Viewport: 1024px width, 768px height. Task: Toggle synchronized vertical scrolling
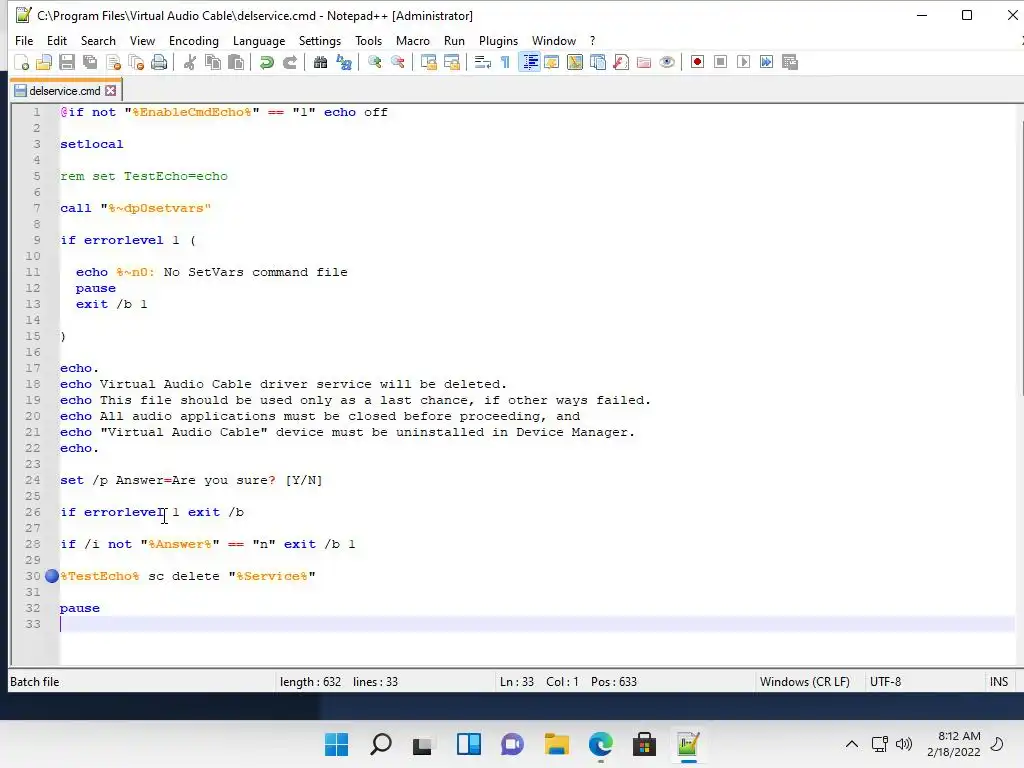tap(428, 62)
